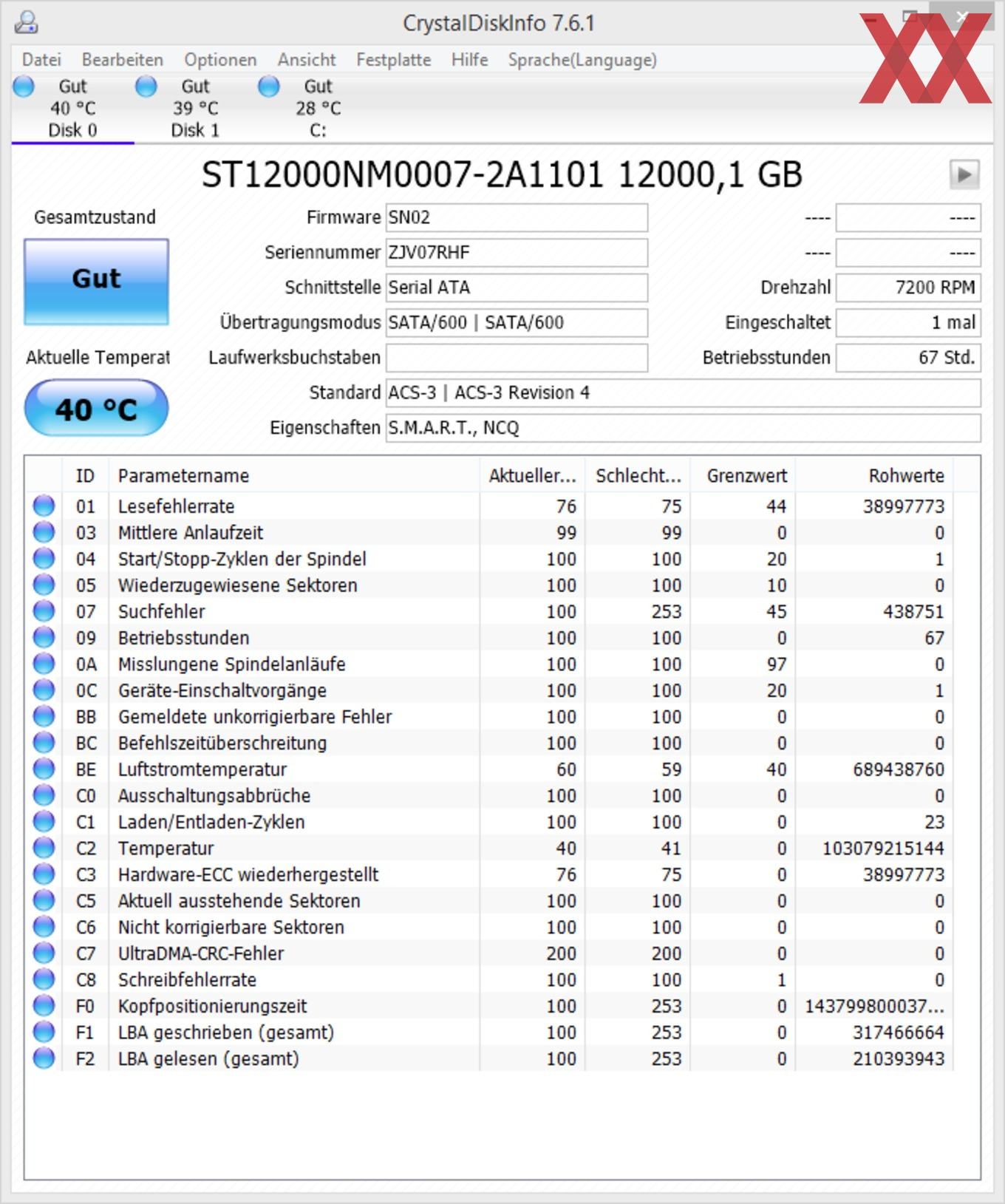Screen dimensions: 1005x1204
Task: Click status orb of Geräte-Einschaltvorgänge row
Action: tap(44, 690)
